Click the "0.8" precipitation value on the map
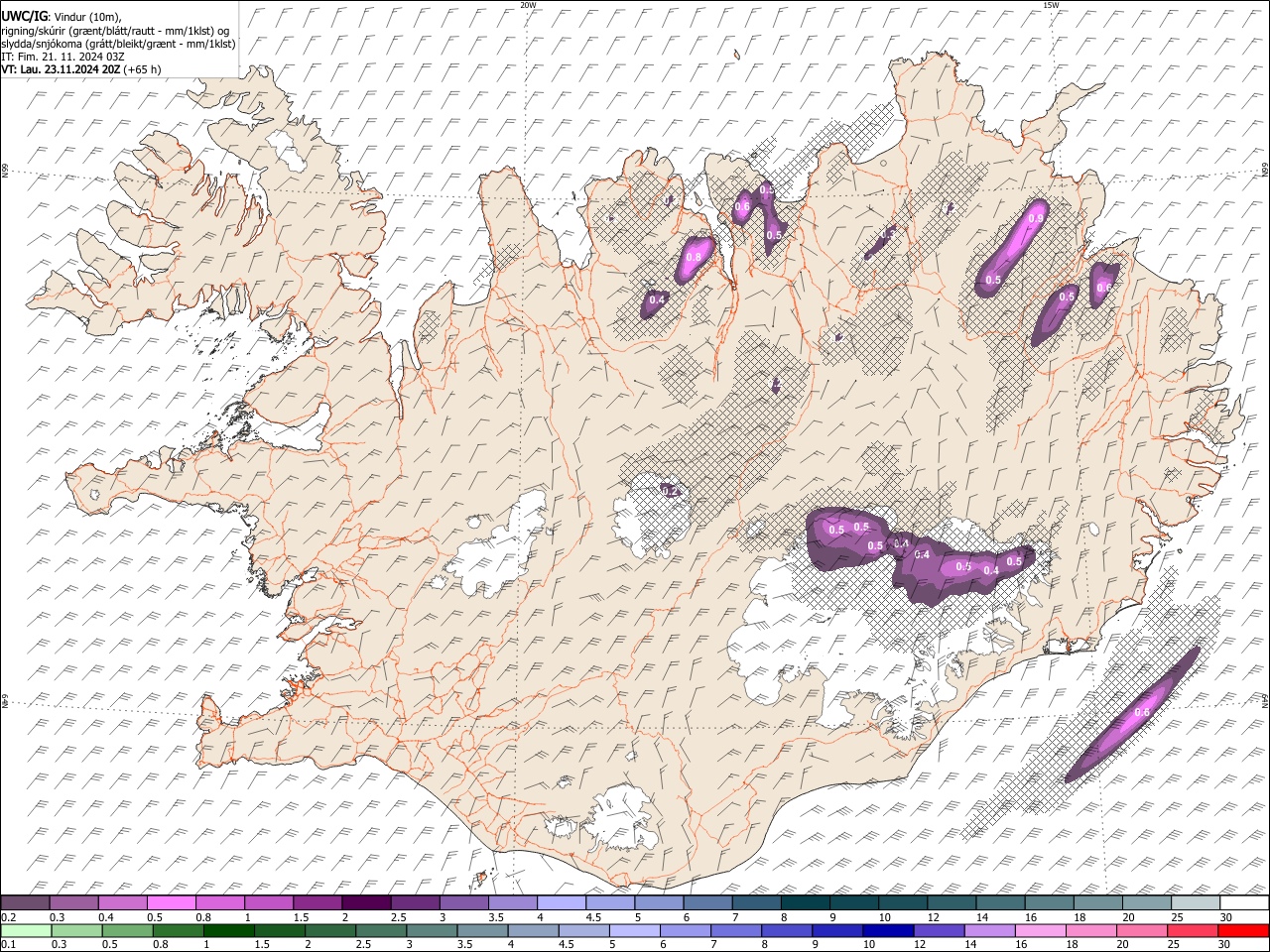This screenshot has width=1270, height=952. pos(694,258)
